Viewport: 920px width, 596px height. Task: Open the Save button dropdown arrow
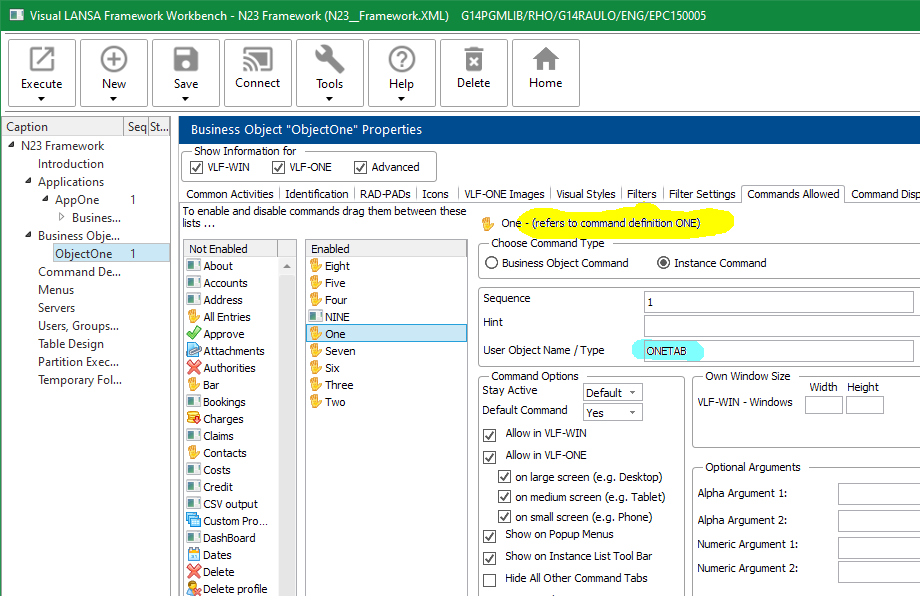pyautogui.click(x=186, y=99)
